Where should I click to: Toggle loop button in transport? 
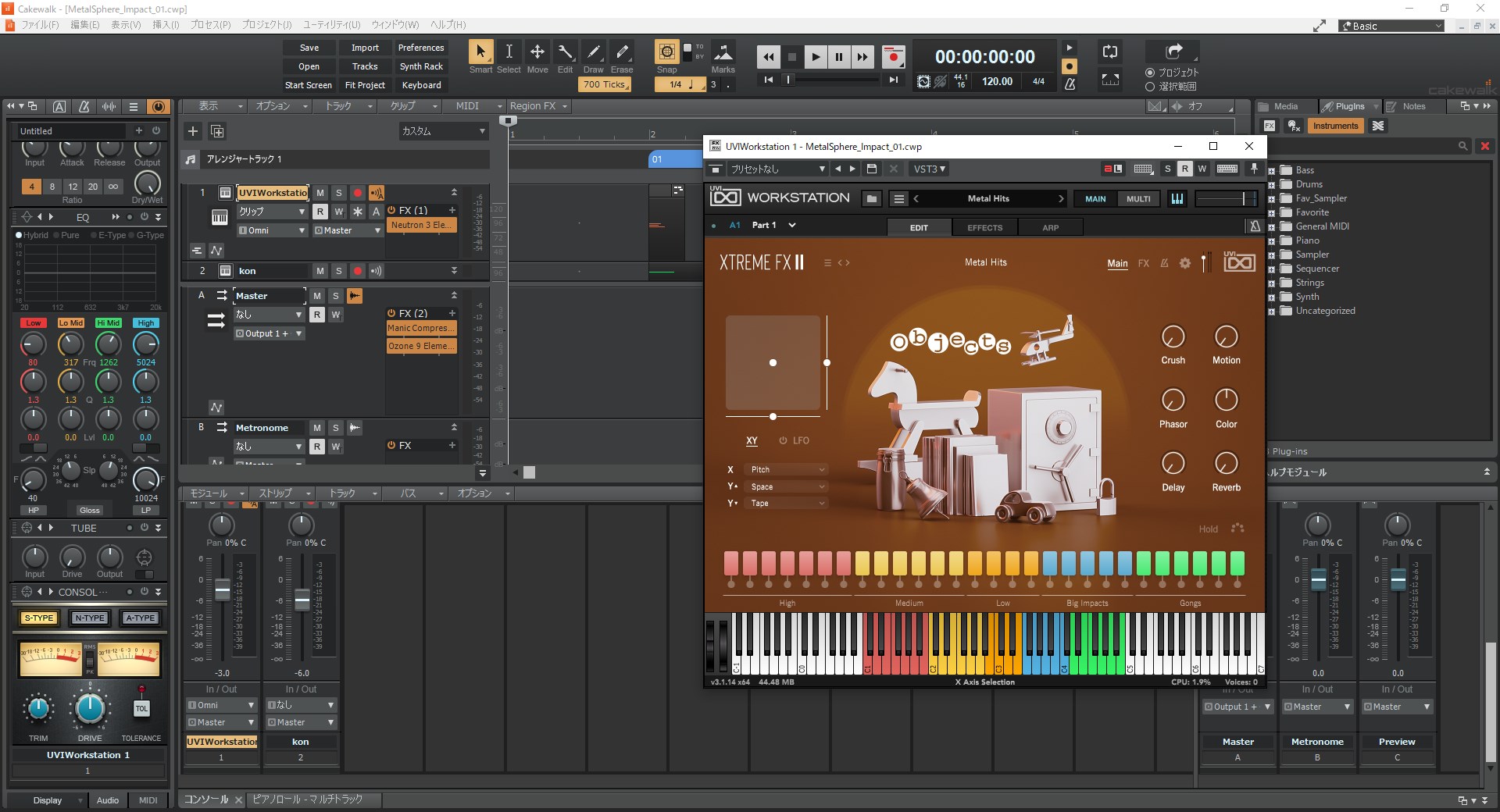[1109, 52]
